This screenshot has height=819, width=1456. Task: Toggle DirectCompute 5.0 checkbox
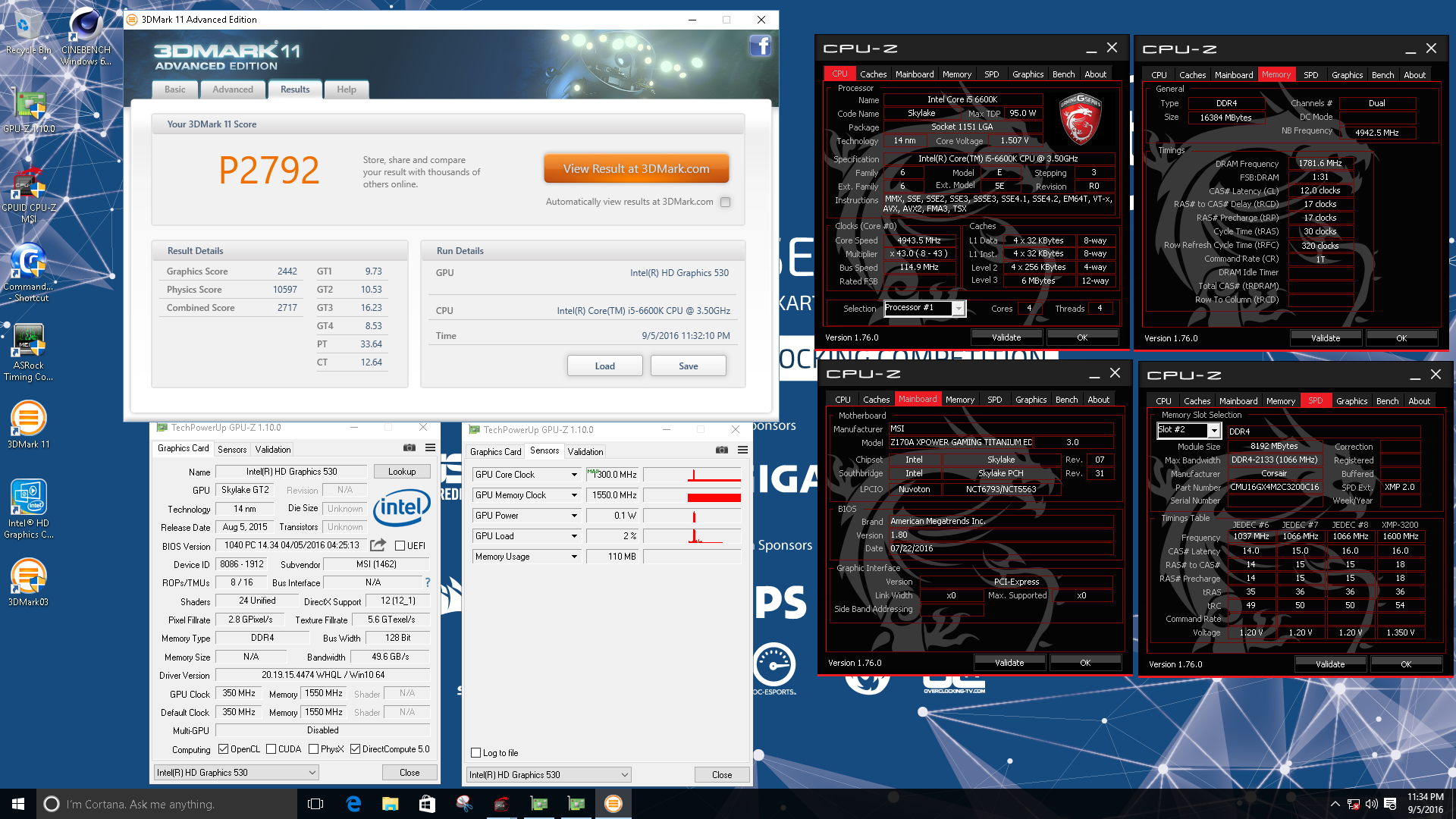click(355, 749)
